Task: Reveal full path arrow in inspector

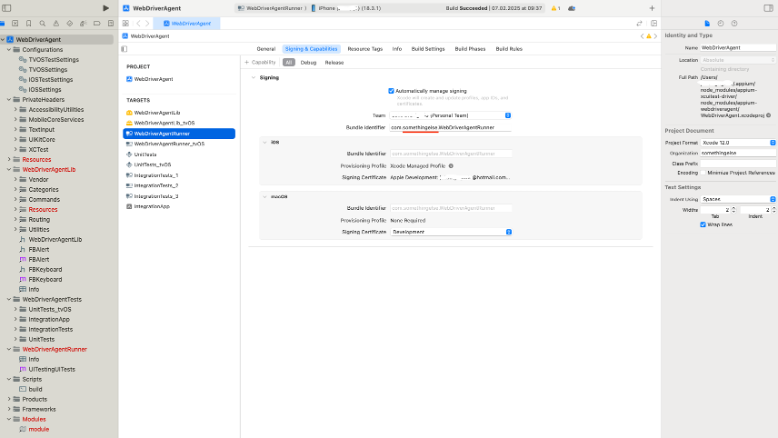Action: point(769,115)
